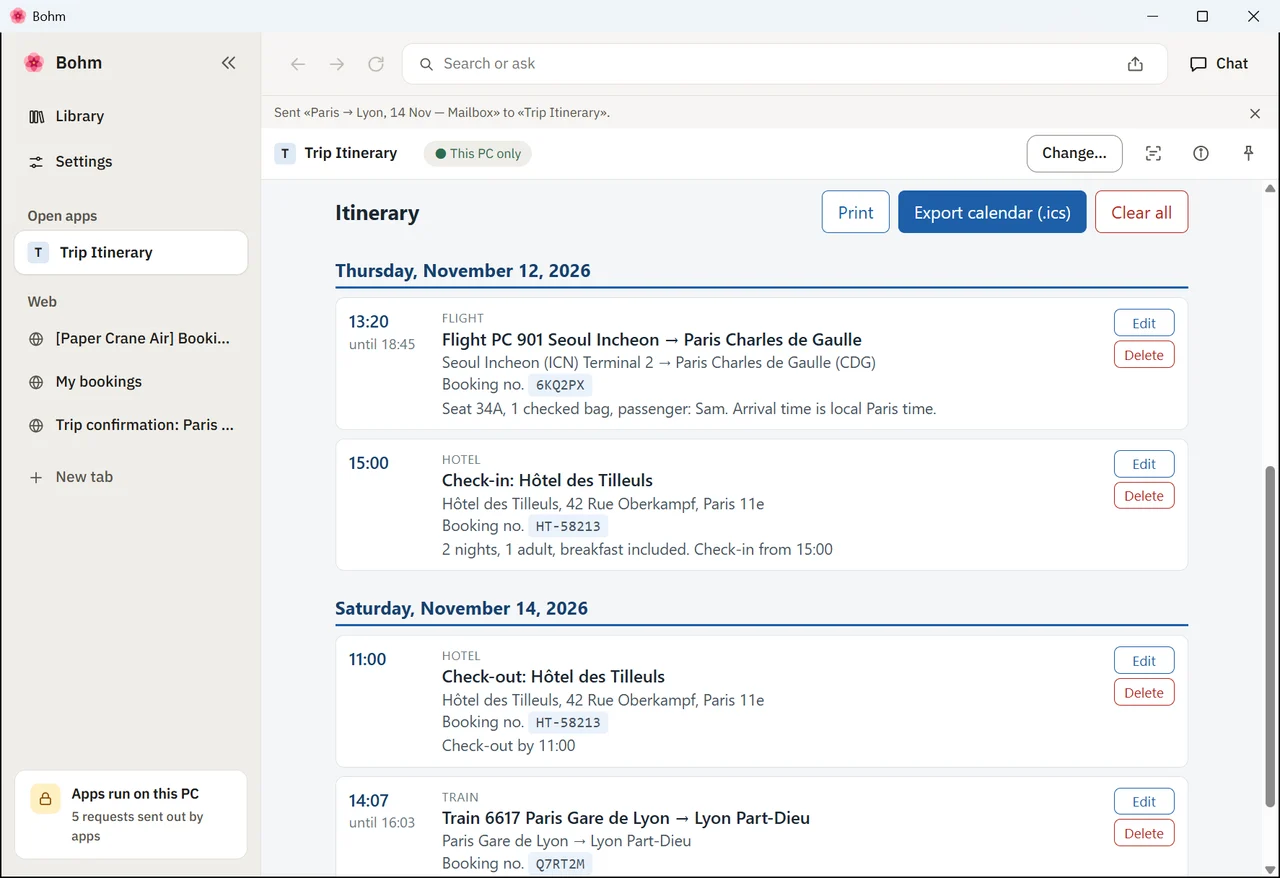This screenshot has width=1280, height=878.
Task: Select the Trip Itinerary open app
Action: (131, 252)
